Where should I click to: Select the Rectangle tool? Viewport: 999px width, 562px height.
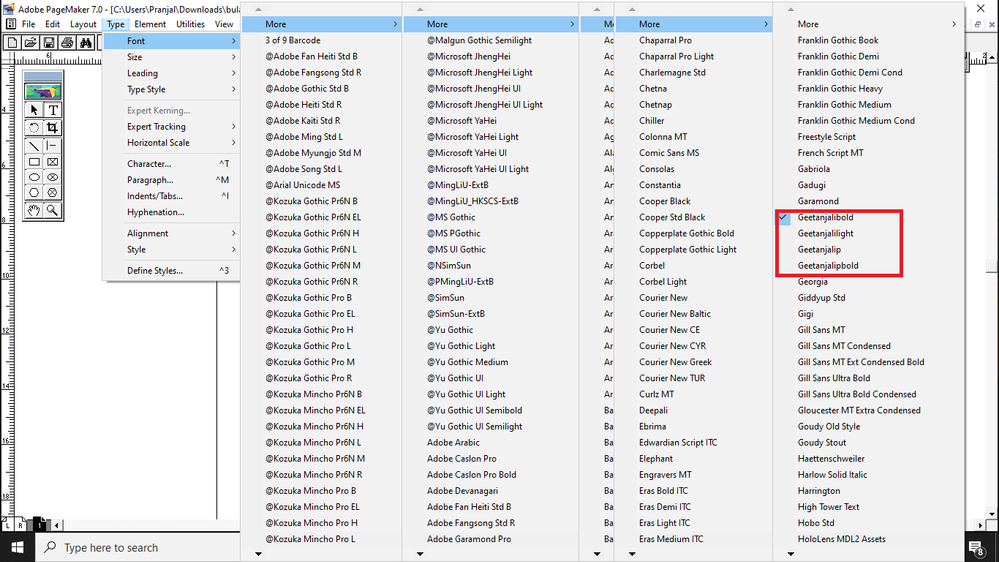tap(34, 162)
